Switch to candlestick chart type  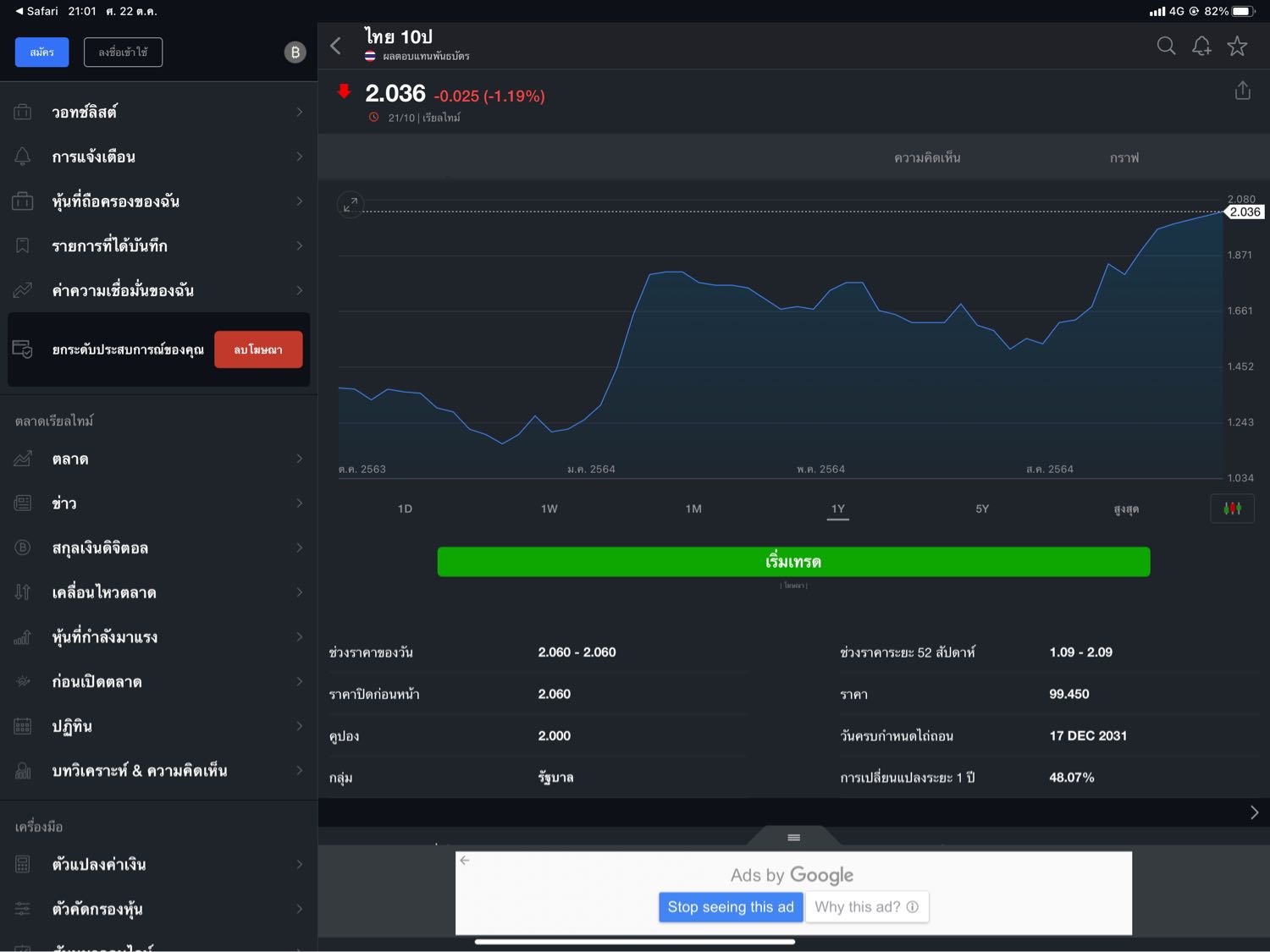point(1232,509)
